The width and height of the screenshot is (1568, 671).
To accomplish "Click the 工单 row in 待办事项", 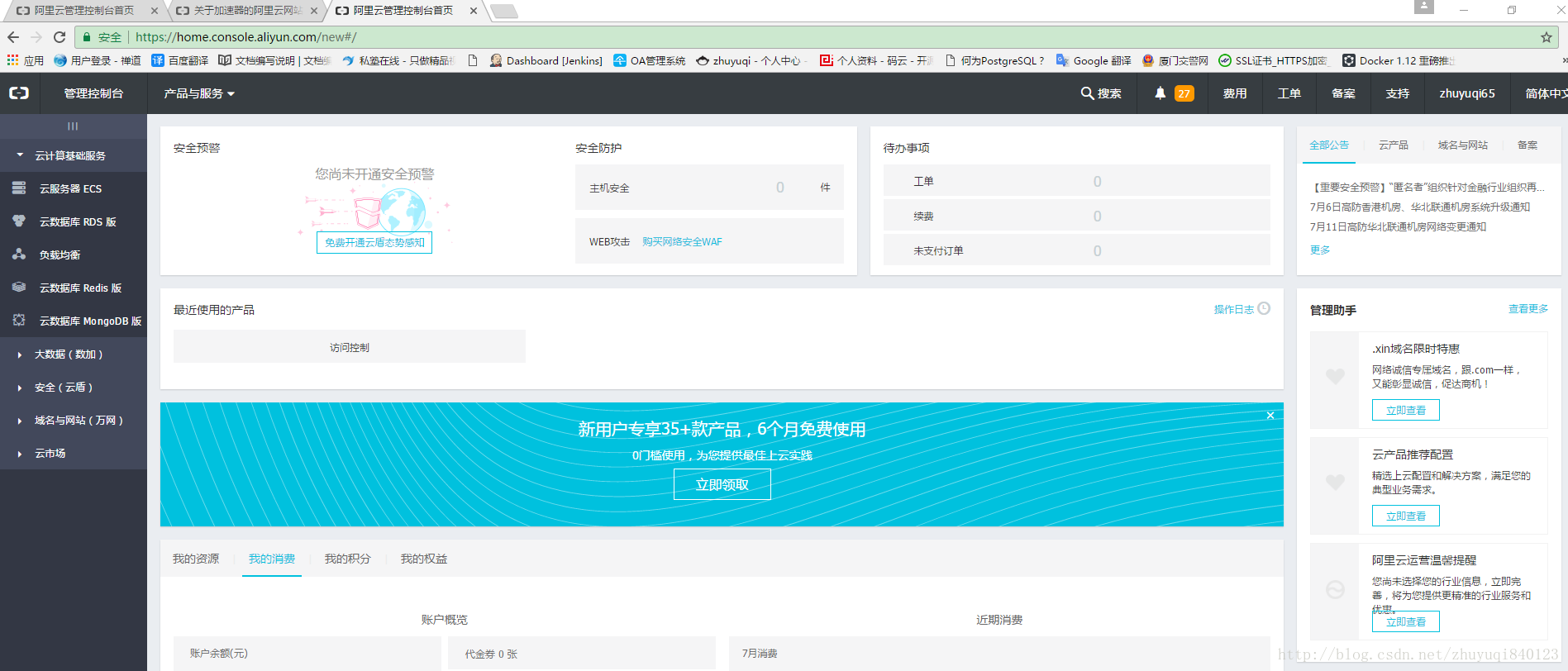I will [x=1077, y=181].
